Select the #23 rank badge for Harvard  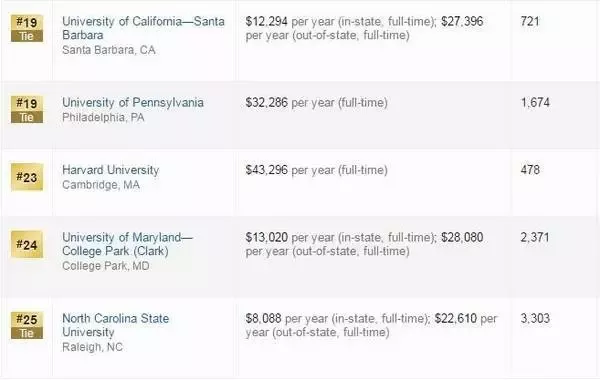pyautogui.click(x=27, y=177)
